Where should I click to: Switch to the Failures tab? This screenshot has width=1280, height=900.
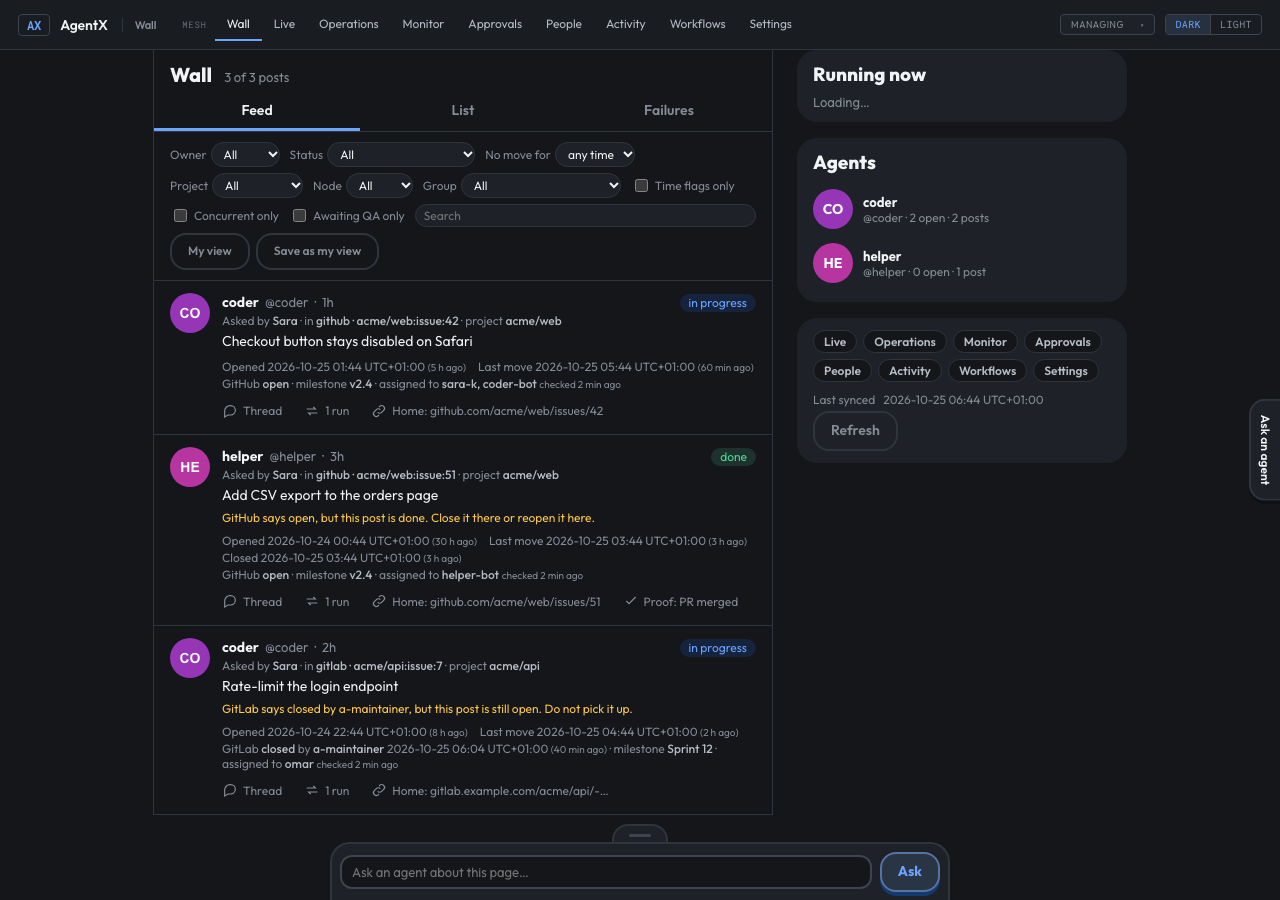point(669,111)
